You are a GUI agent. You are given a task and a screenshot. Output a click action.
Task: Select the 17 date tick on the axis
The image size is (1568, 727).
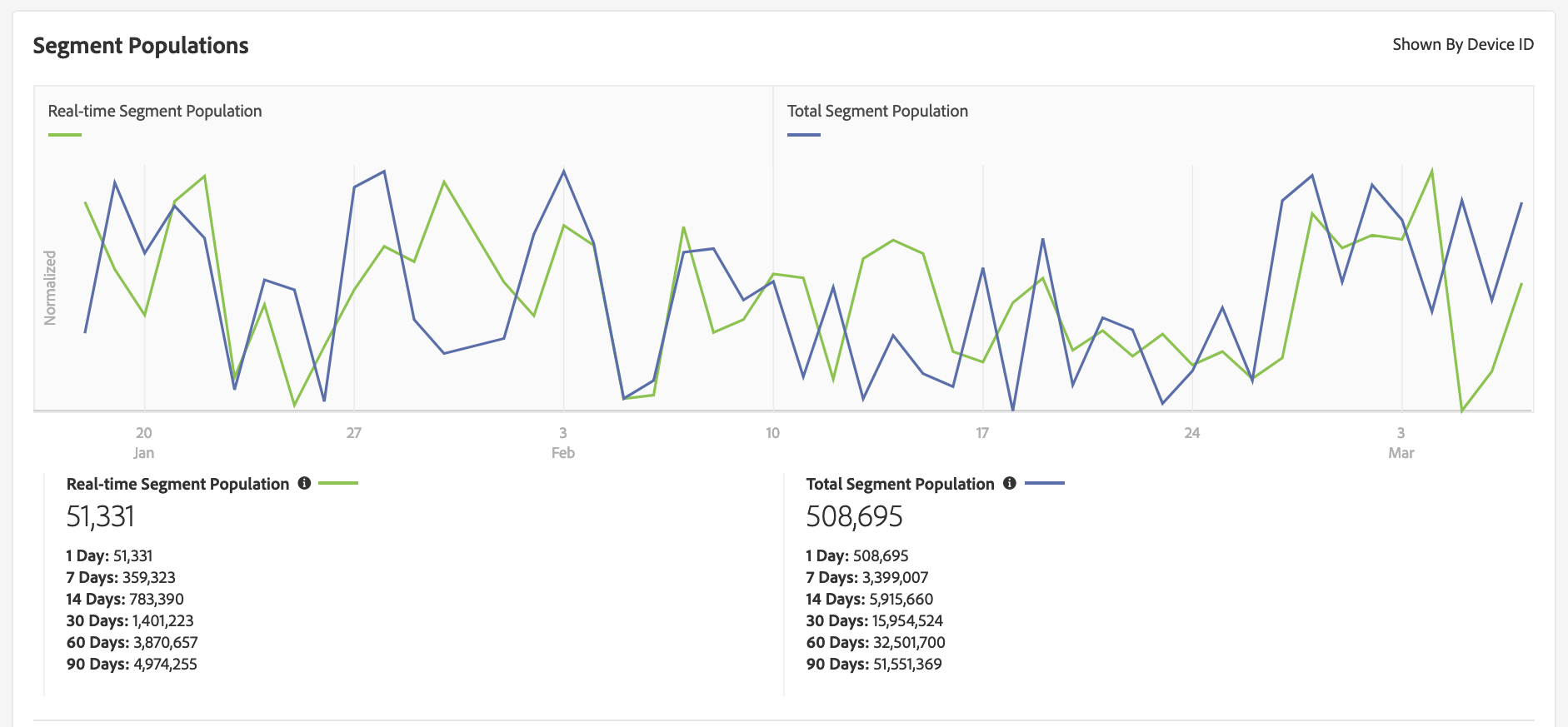pos(982,433)
